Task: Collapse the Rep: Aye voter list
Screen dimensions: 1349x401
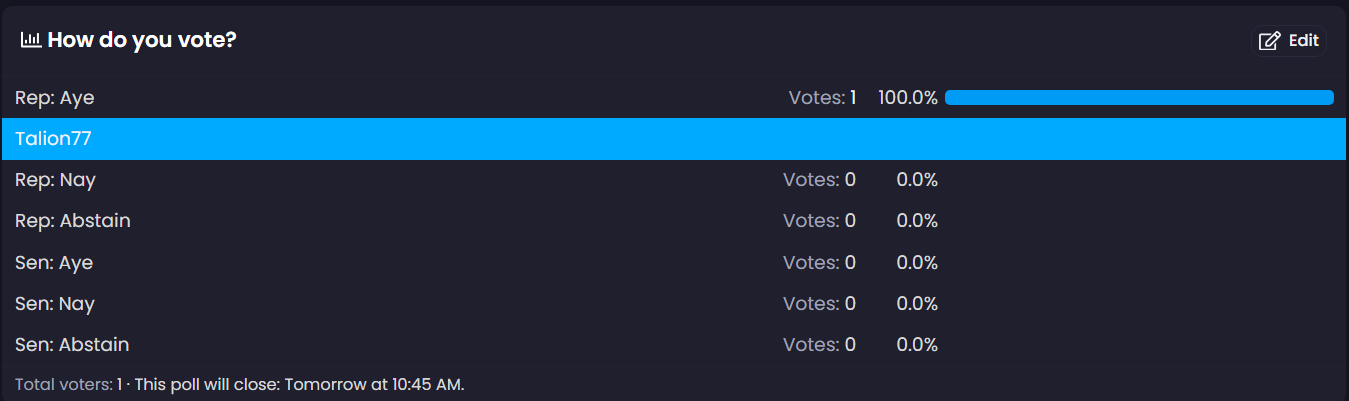Action: pos(55,98)
